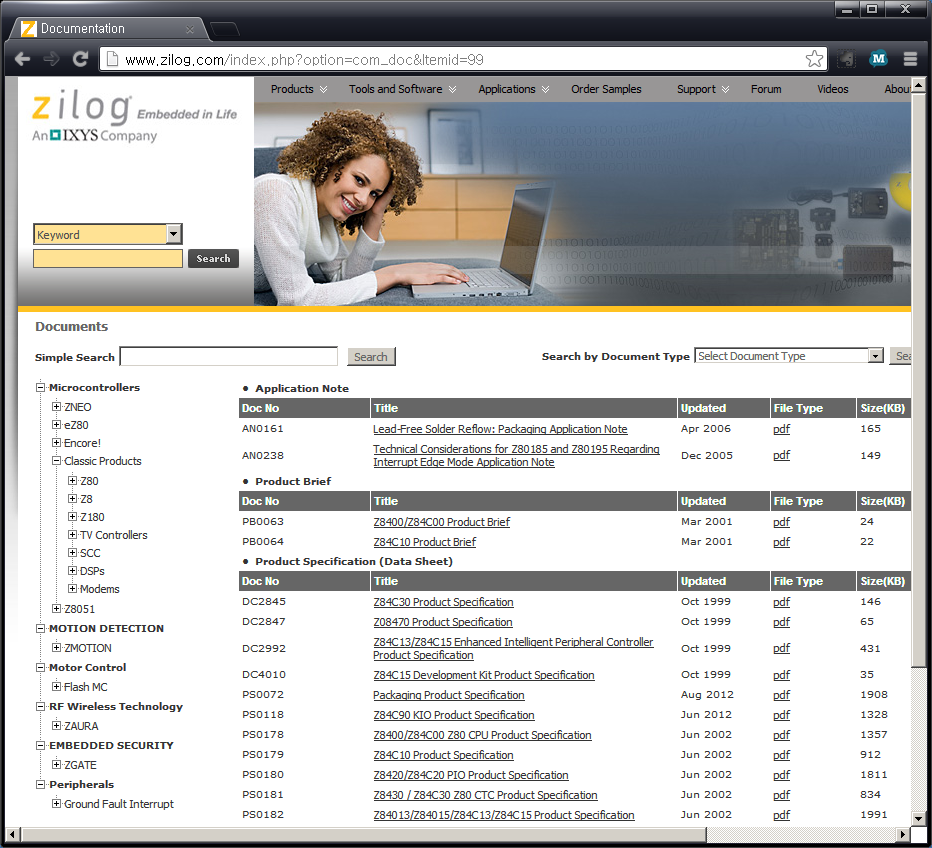Open Z84C10 Product Brief link

[x=424, y=542]
